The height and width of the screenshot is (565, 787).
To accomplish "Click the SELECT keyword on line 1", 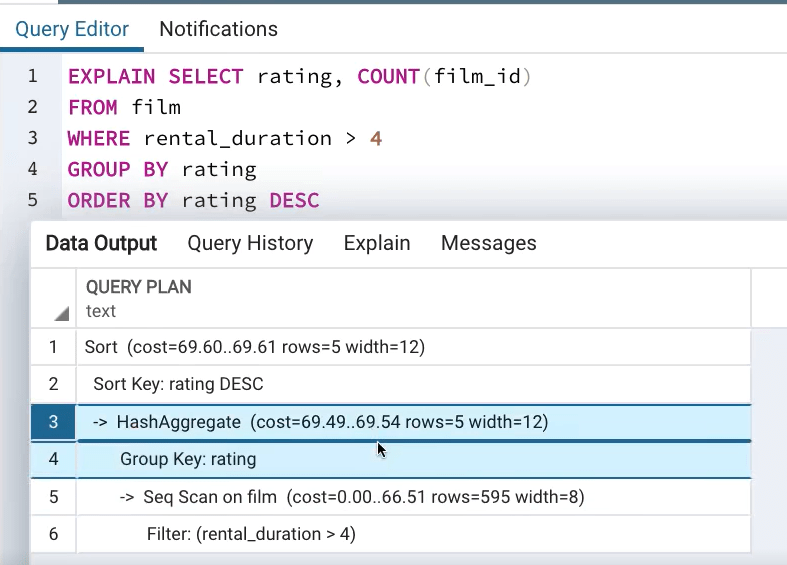I will click(x=206, y=77).
